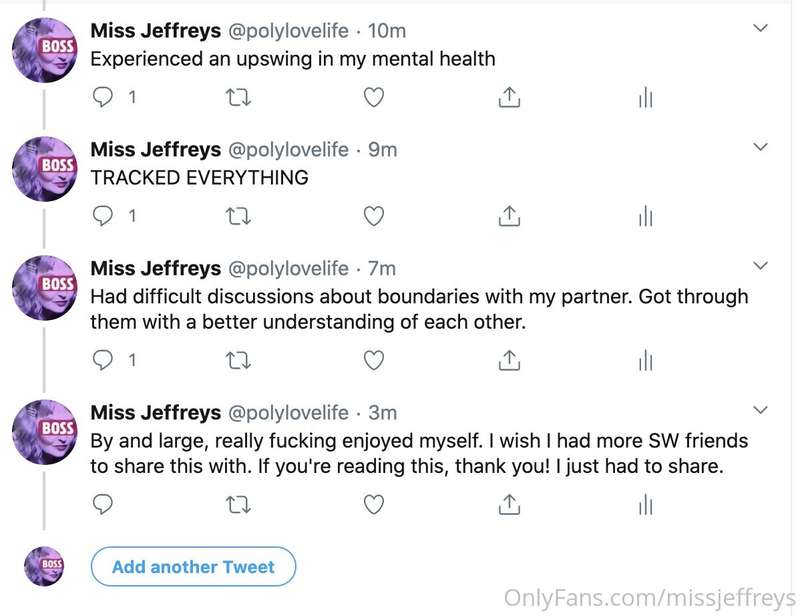Open the profile avatar beside TRACKED EVERYTHING tweet
Viewport: 800px width, 616px height.
pos(44,169)
